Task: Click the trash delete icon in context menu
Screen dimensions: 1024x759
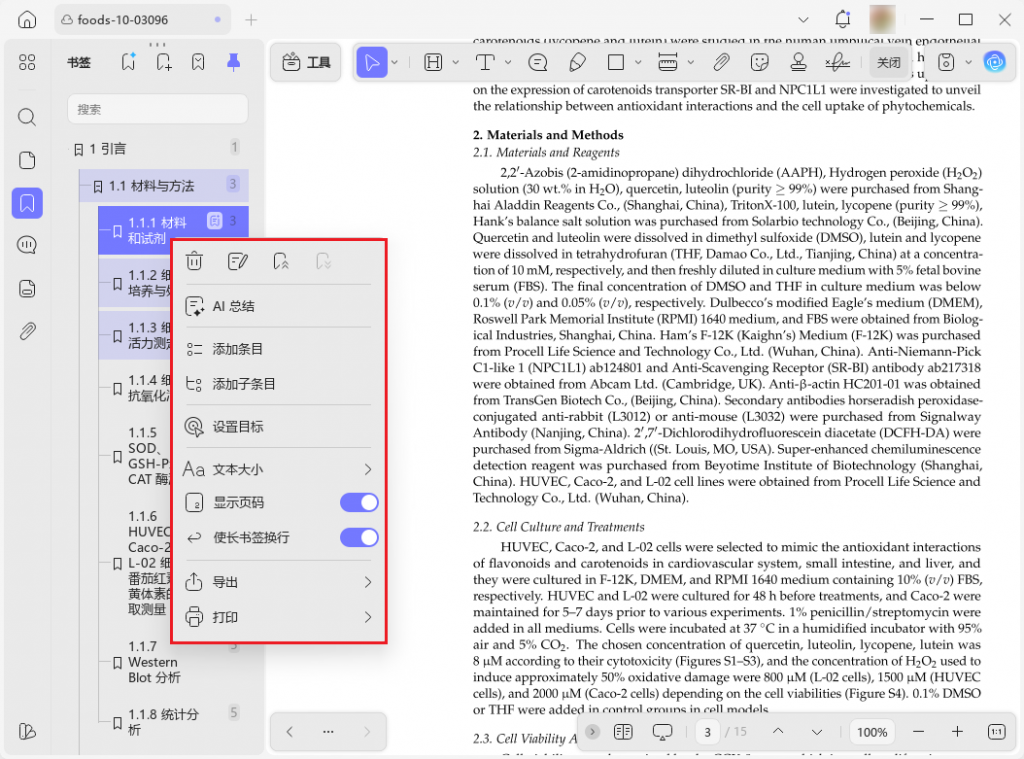Action: 195,262
